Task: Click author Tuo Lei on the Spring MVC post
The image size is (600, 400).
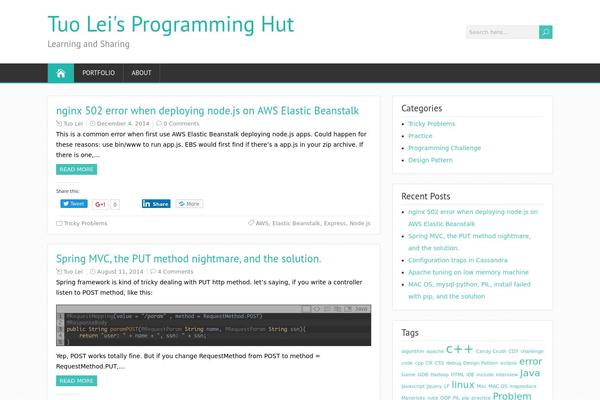Action: (x=73, y=272)
